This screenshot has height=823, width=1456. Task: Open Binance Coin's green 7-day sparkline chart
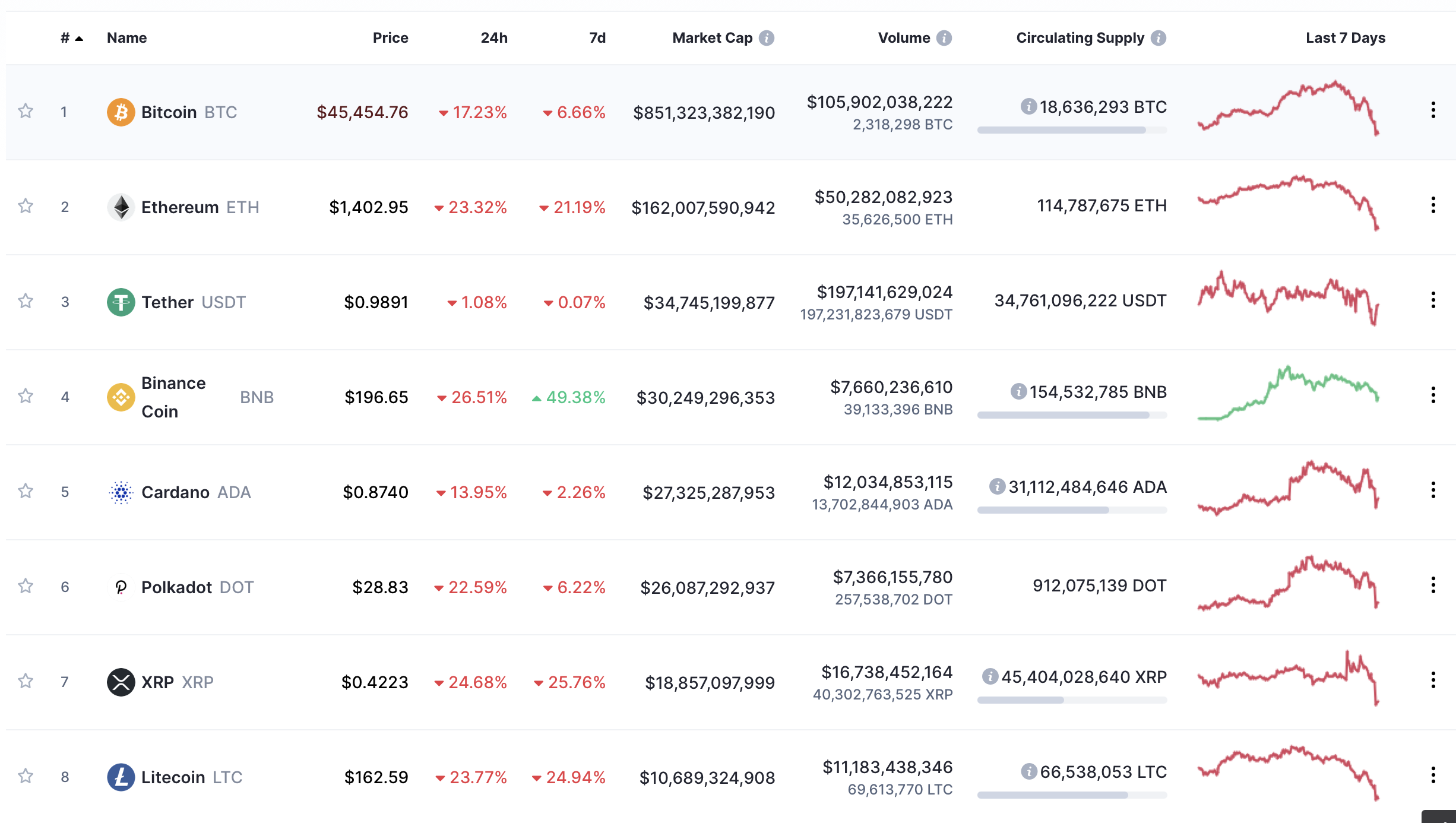1288,395
